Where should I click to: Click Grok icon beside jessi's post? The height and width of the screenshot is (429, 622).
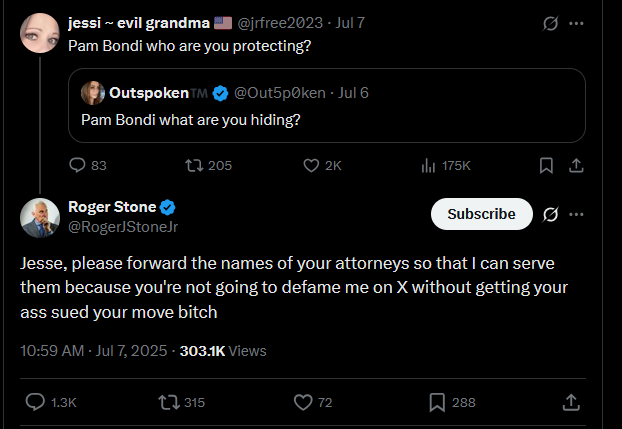coord(551,23)
